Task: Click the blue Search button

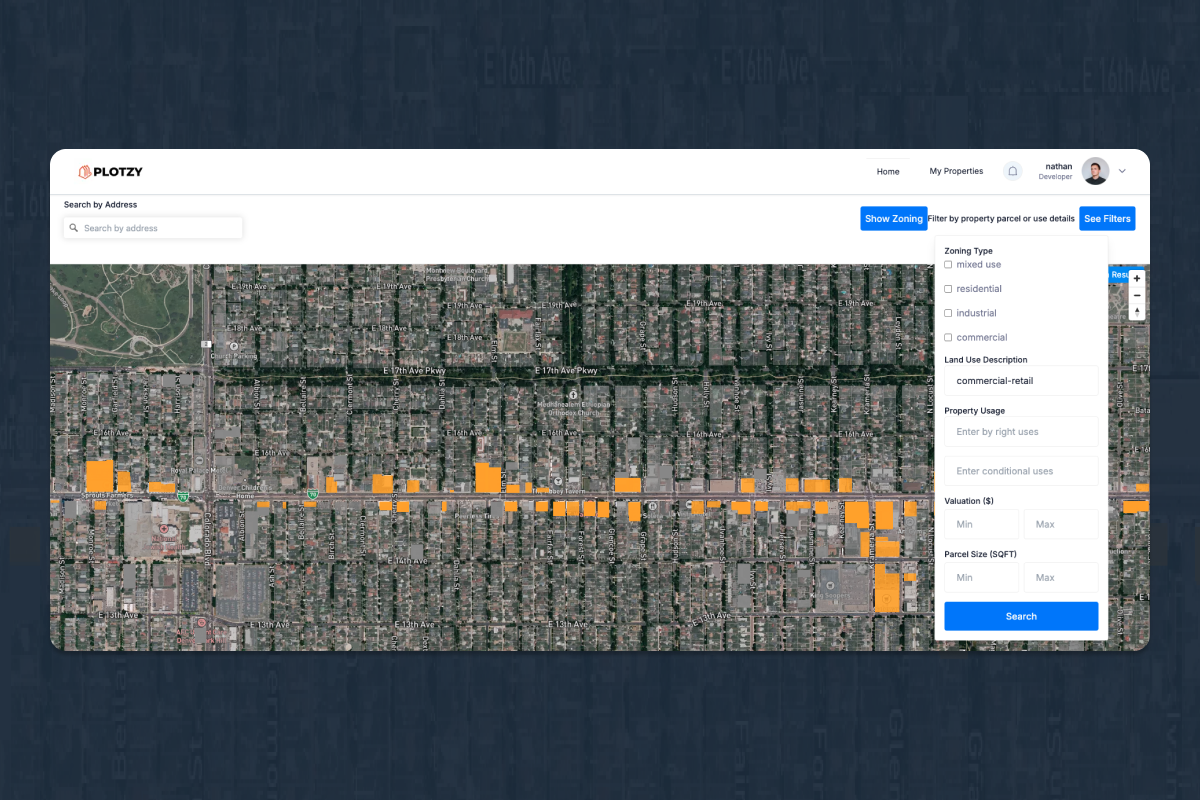Action: pos(1021,616)
